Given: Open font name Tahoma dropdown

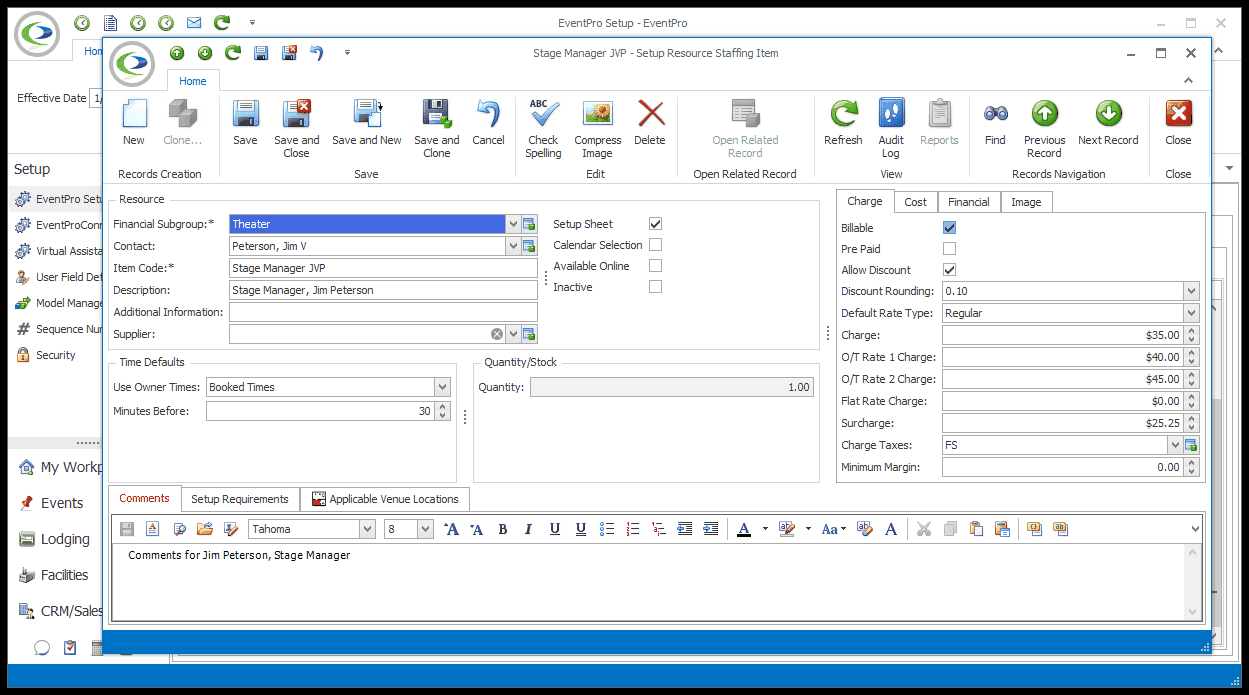Looking at the screenshot, I should pyautogui.click(x=367, y=529).
